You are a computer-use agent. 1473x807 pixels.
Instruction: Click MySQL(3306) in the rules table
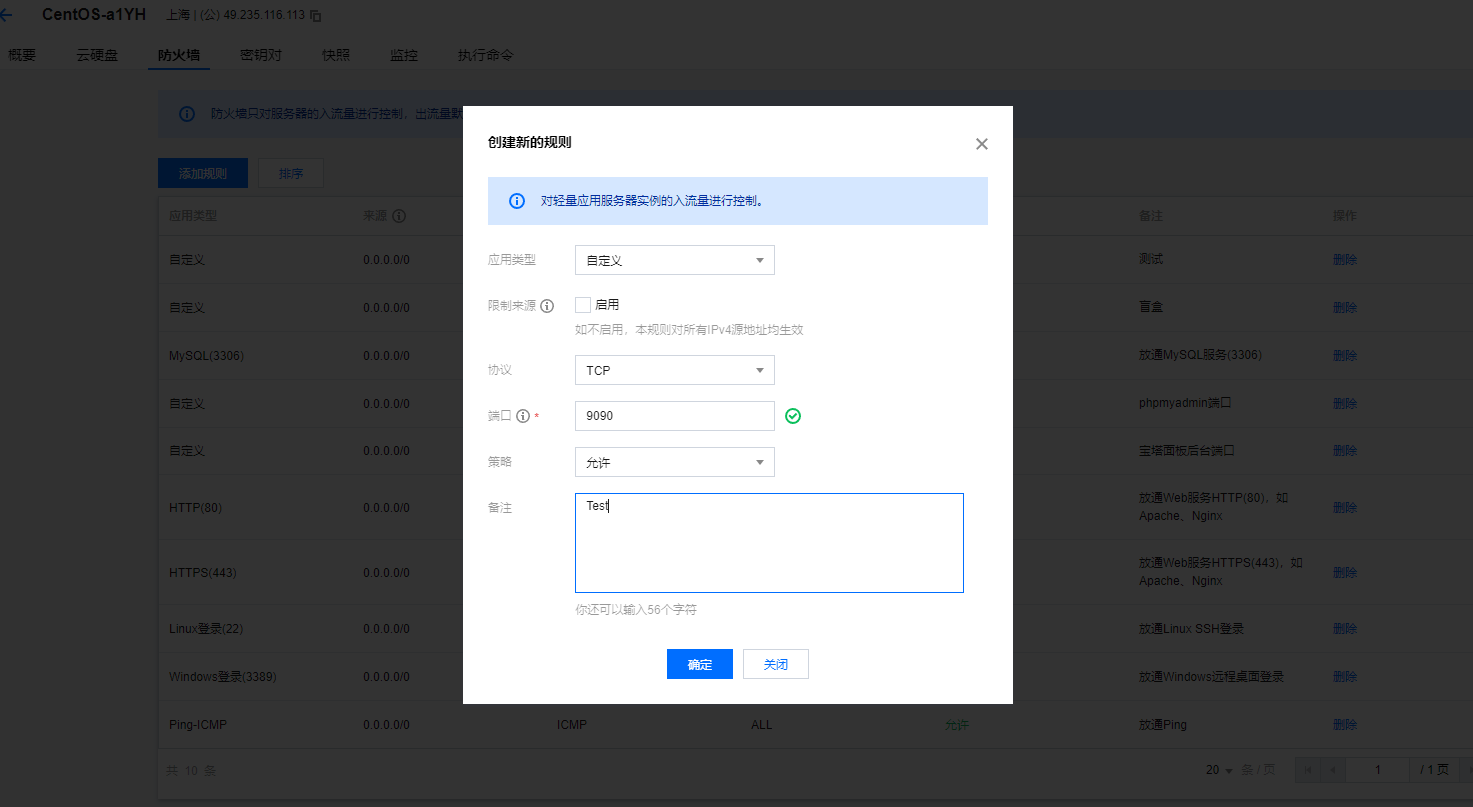point(207,355)
